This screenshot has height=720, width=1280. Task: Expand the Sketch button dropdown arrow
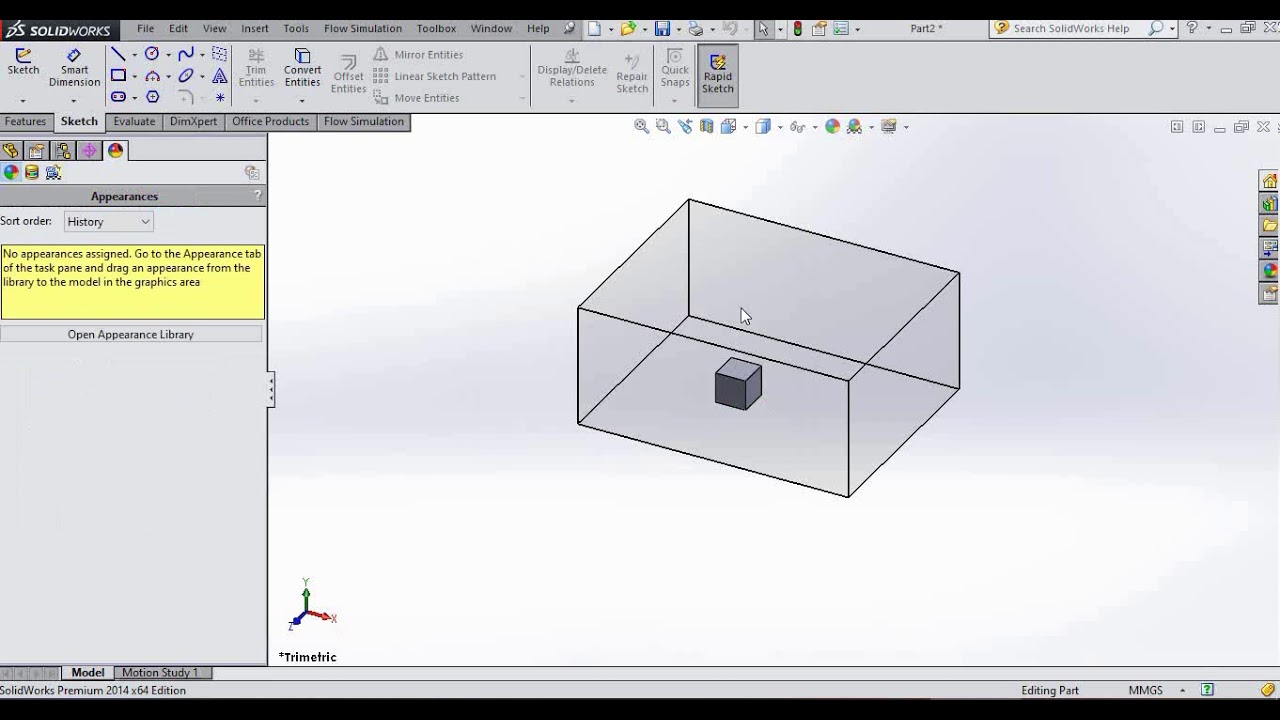[x=23, y=100]
